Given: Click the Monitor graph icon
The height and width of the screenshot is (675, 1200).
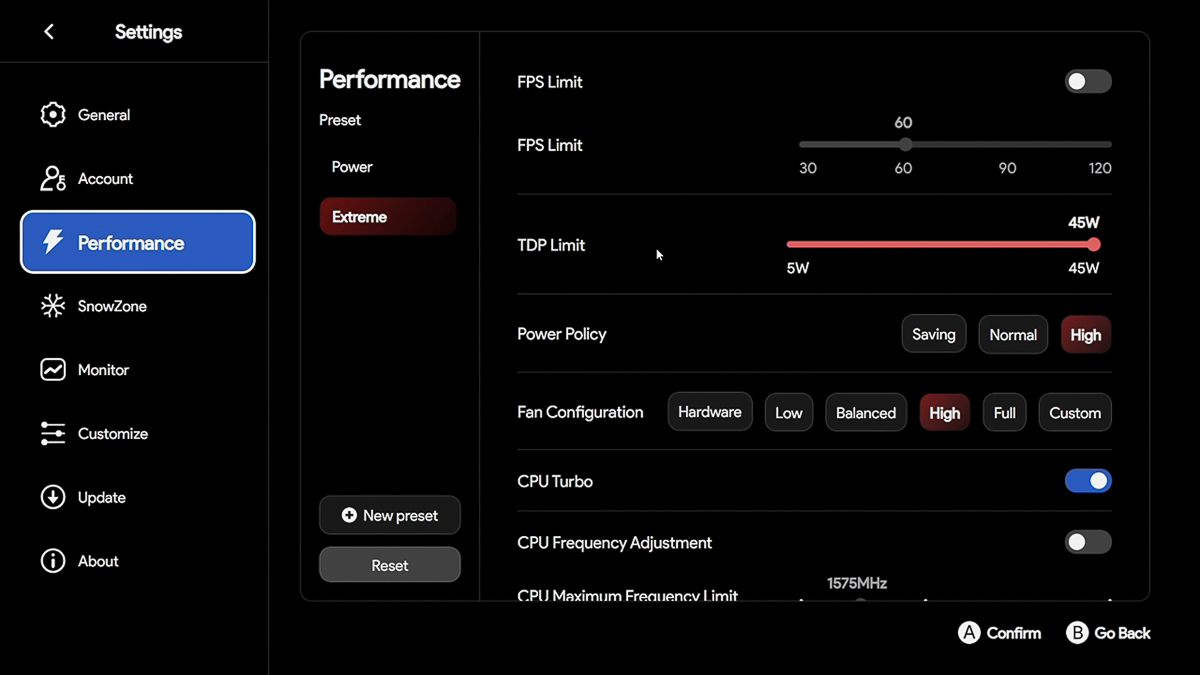Looking at the screenshot, I should (53, 370).
